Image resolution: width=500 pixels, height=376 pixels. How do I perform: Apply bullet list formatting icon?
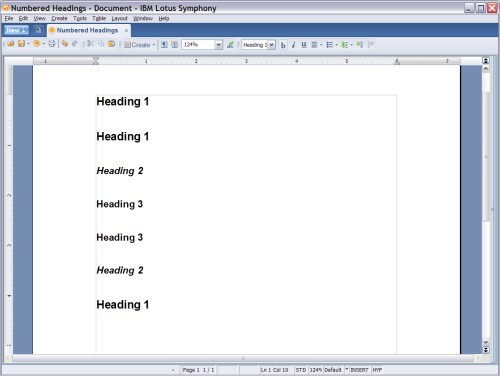tap(329, 45)
